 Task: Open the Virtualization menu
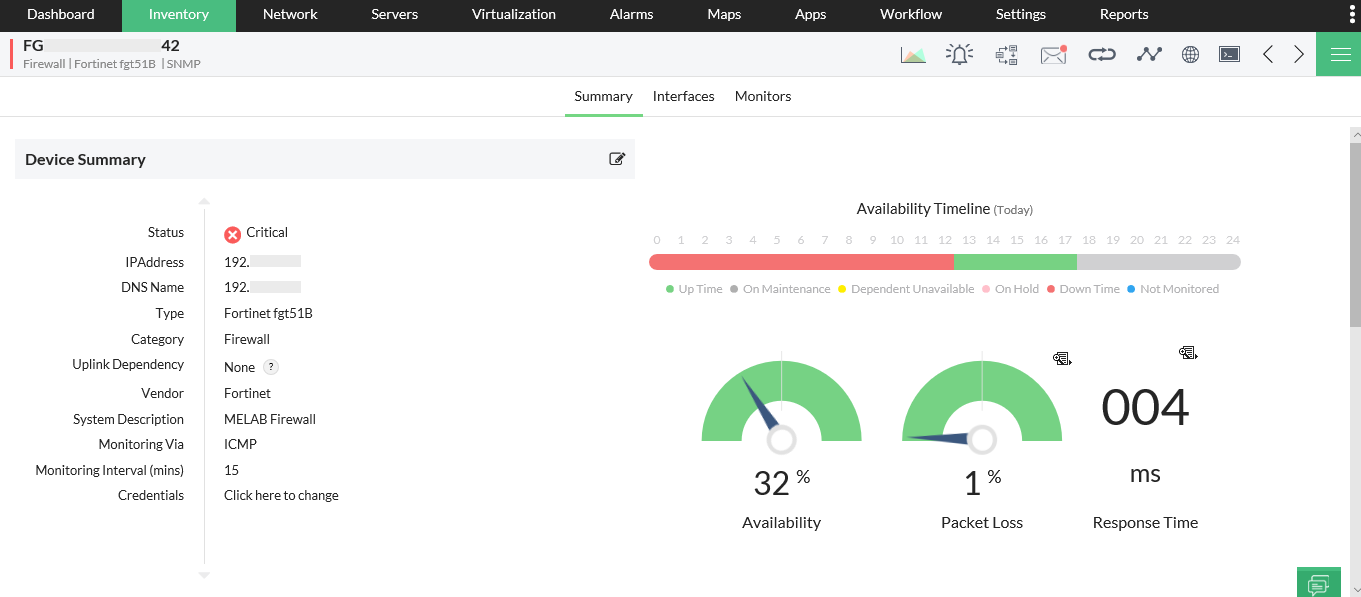(x=512, y=15)
